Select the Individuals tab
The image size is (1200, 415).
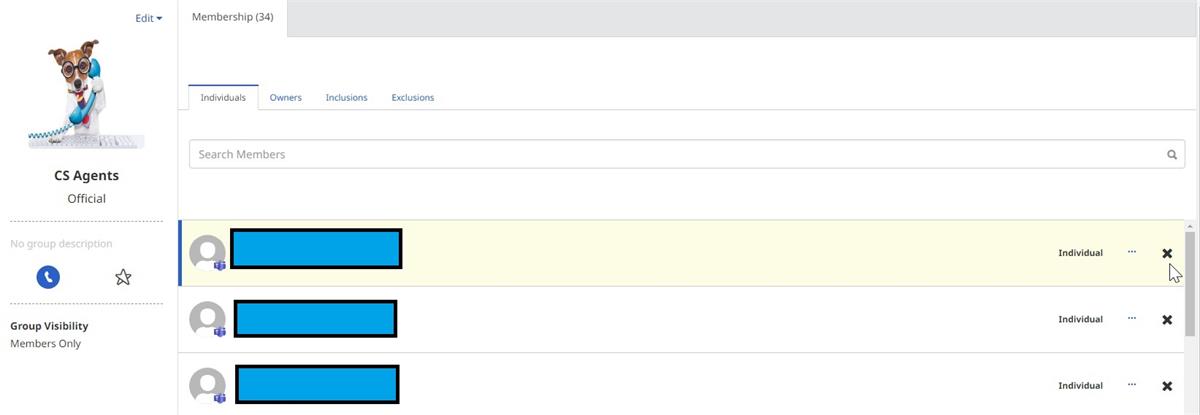(x=223, y=98)
